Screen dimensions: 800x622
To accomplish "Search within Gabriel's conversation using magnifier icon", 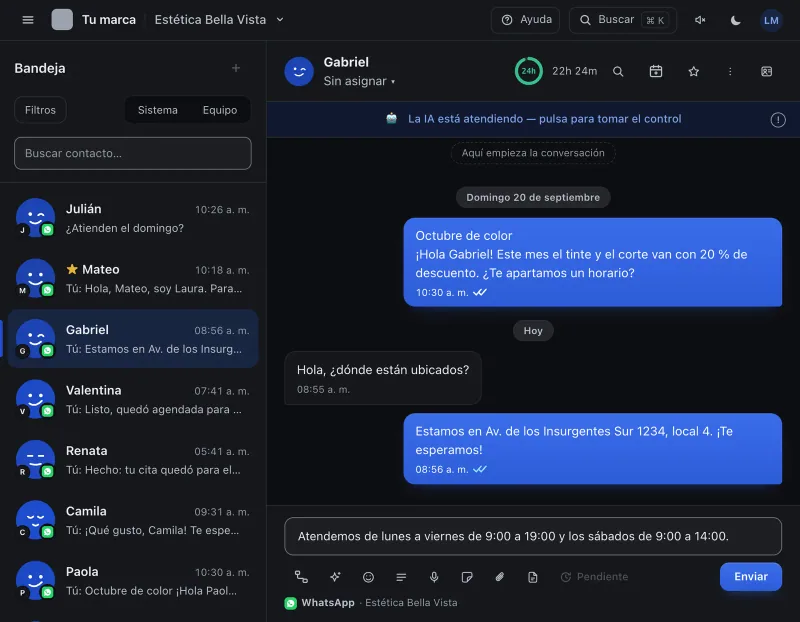I will 618,71.
